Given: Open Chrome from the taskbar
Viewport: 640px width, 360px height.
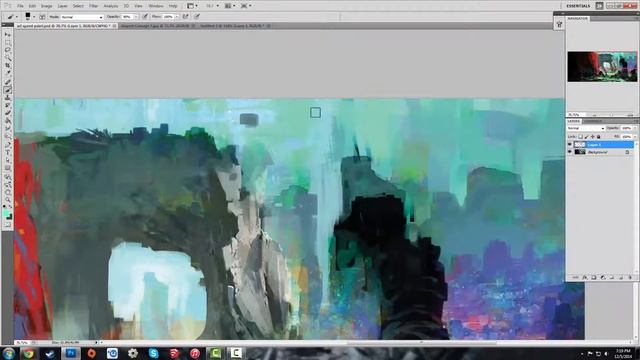Looking at the screenshot, I should pyautogui.click(x=29, y=353).
